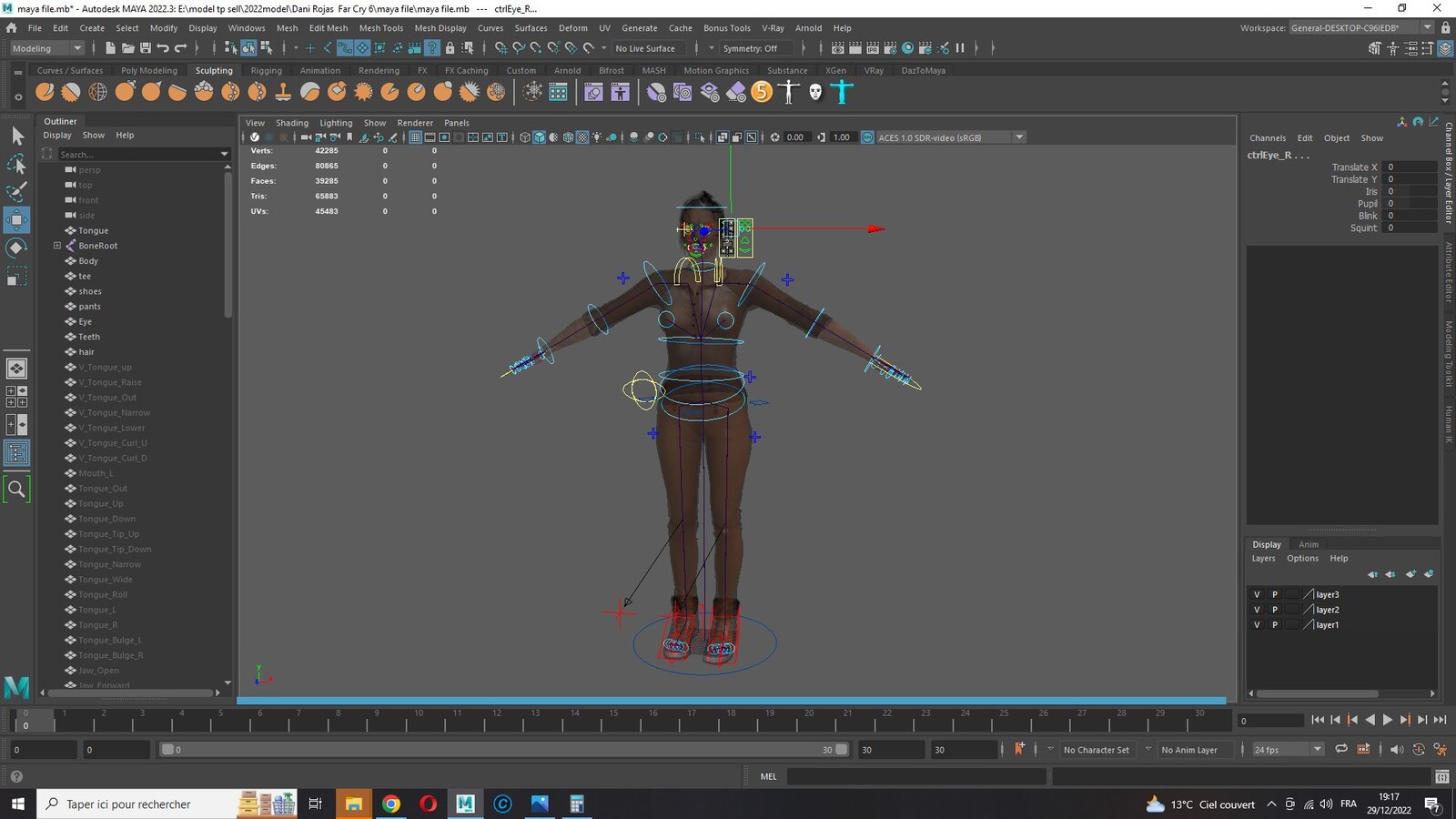Screen dimensions: 1456x819
Task: Open the 24 fps frame rate dropdown
Action: 1288,750
